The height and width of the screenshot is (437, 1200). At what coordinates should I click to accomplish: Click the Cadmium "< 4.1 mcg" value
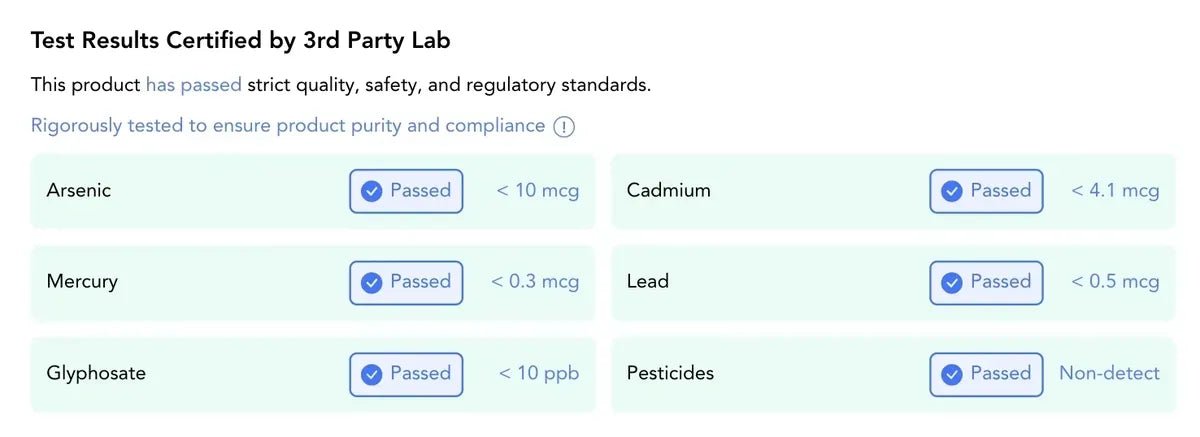1115,191
